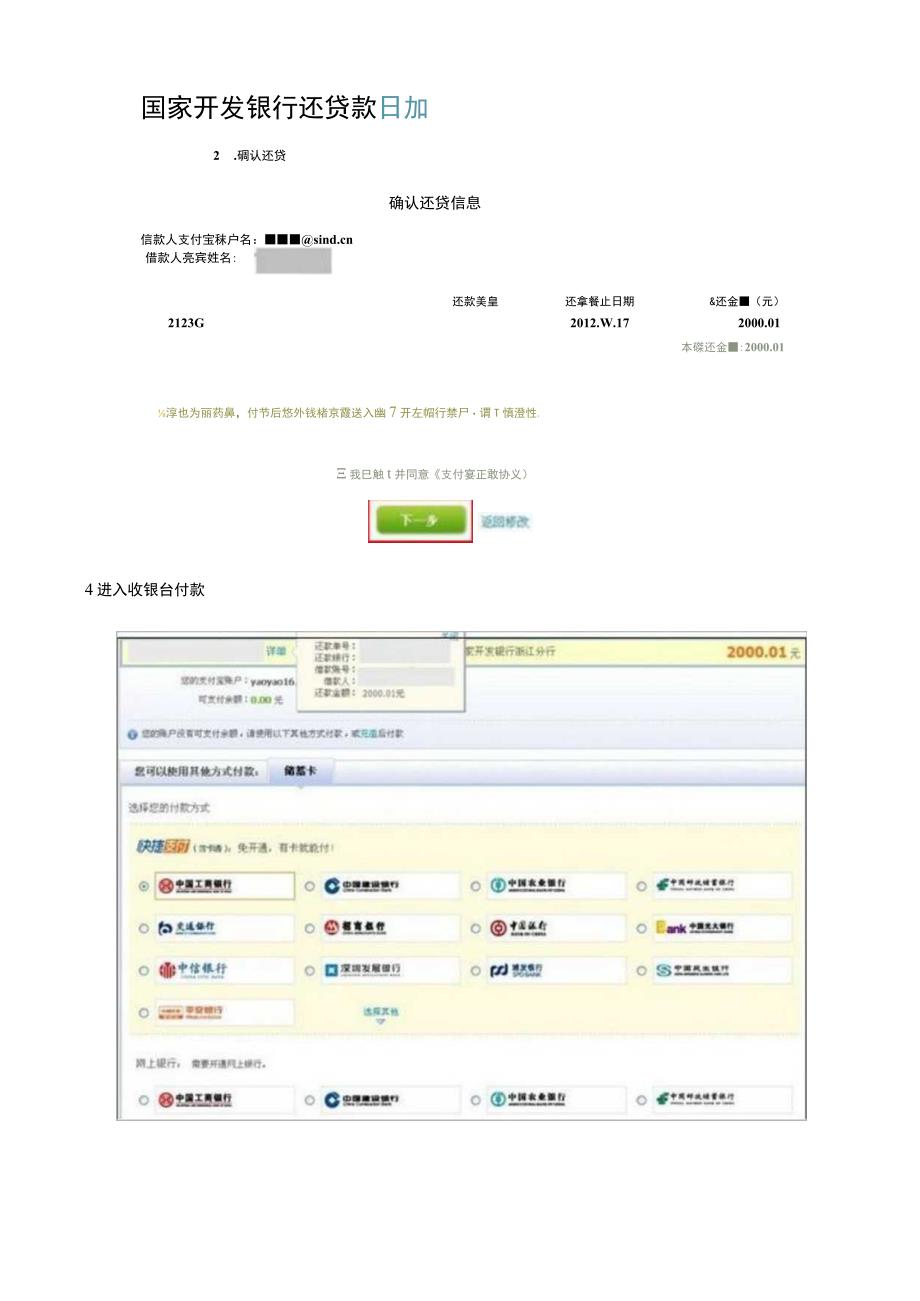Screen dimensions: 920x1301
Task: Click the CITIC Bank logo icon
Action: (165, 970)
